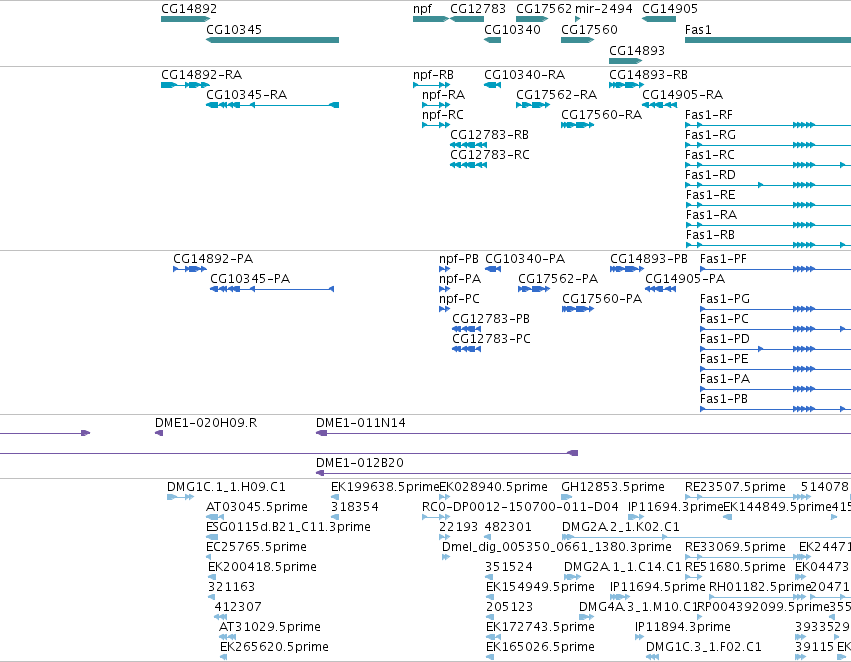This screenshot has width=851, height=662.
Task: Select the DMG1C.1_1.H09.C1 EST label
Action: click(x=226, y=487)
